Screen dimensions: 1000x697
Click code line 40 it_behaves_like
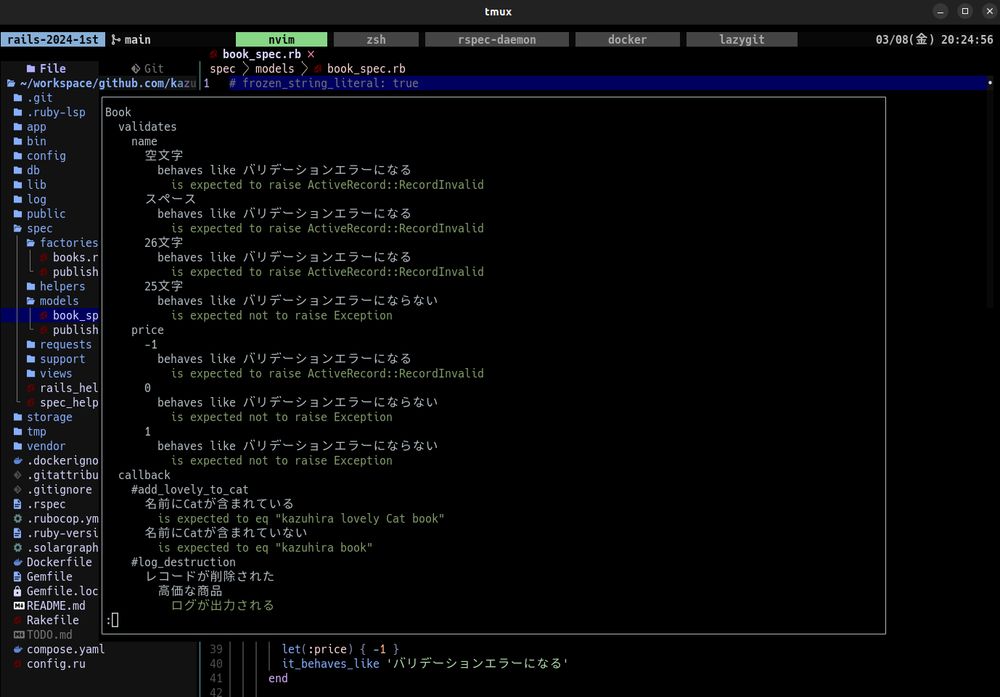(424, 664)
